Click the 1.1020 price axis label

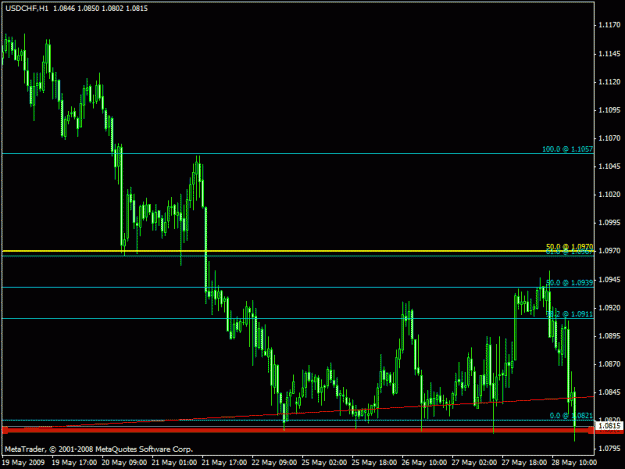(609, 194)
